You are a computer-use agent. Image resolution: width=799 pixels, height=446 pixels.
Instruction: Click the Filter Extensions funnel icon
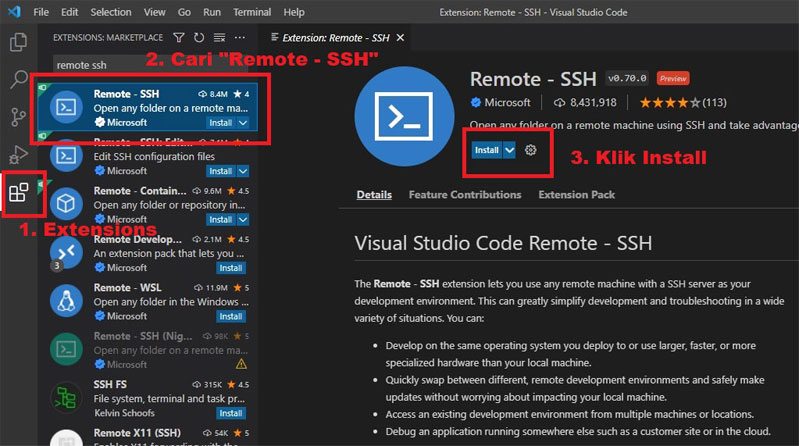(x=179, y=38)
